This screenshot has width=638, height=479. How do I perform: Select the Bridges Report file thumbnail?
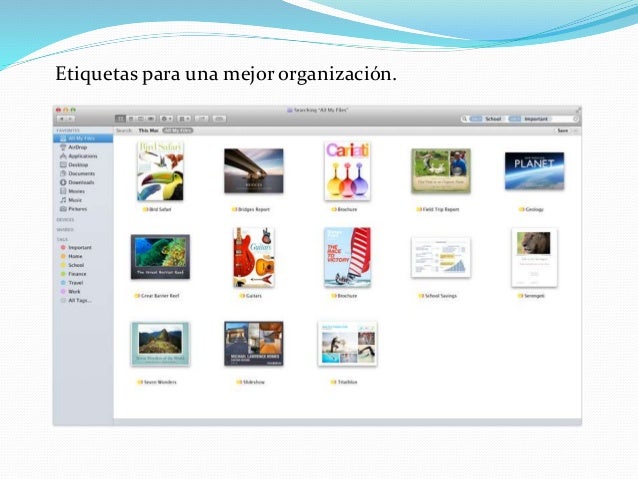(x=254, y=171)
